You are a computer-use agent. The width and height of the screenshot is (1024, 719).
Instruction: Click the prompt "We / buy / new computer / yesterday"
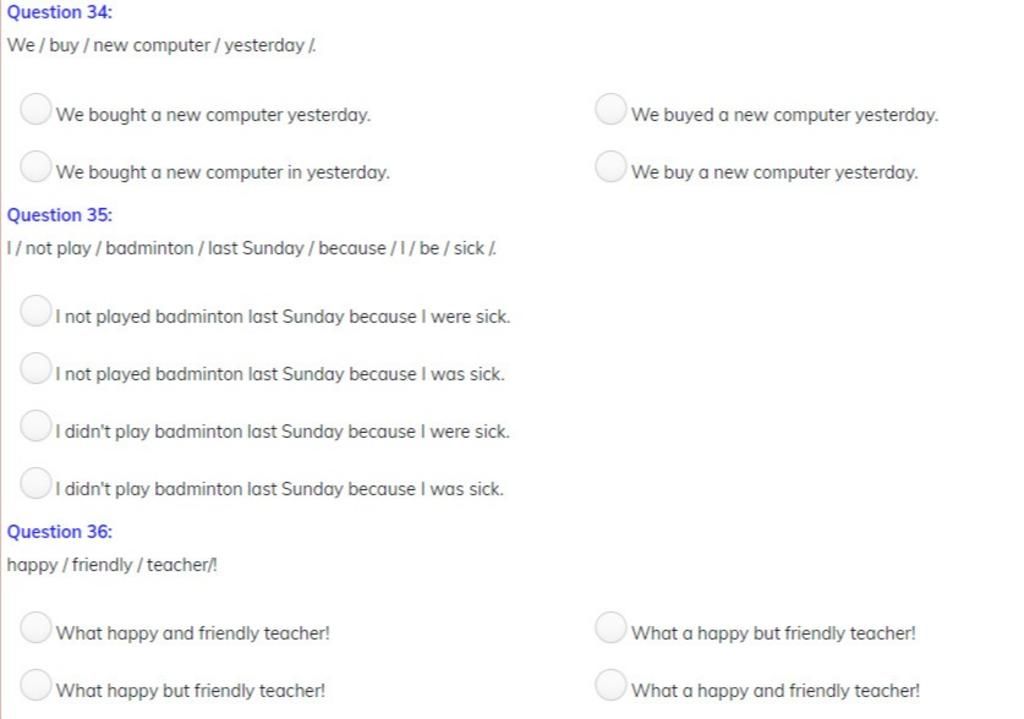coord(161,46)
